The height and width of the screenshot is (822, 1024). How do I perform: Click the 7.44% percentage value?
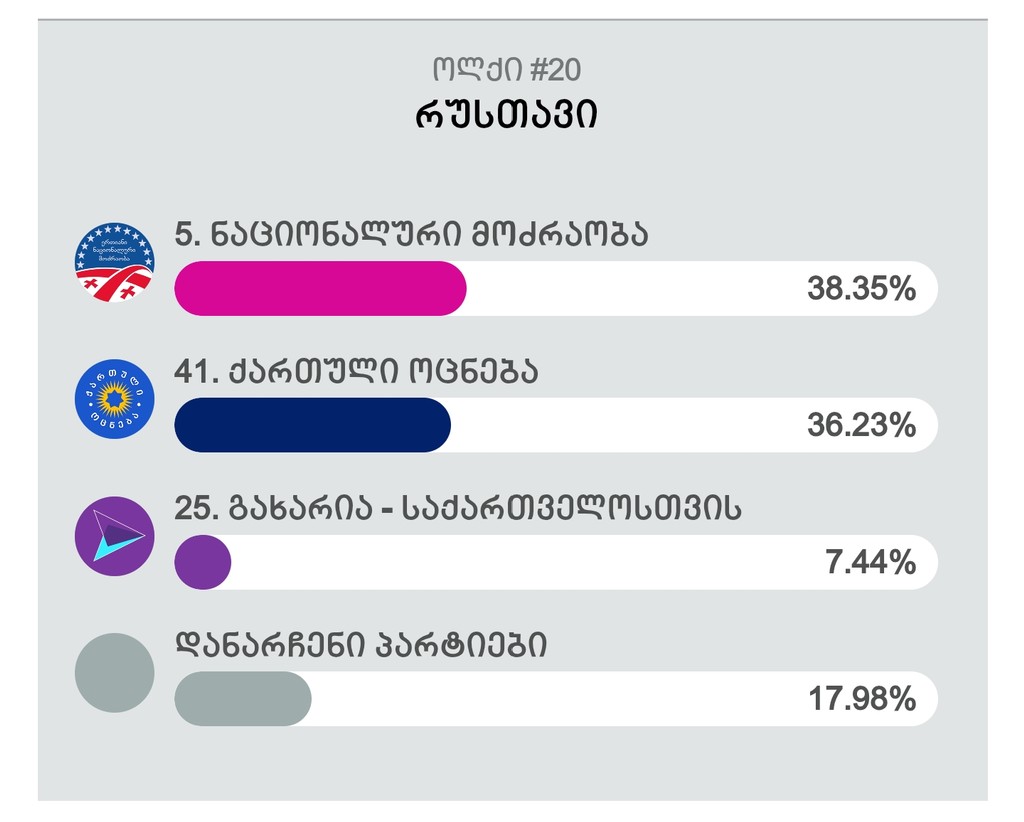click(871, 562)
